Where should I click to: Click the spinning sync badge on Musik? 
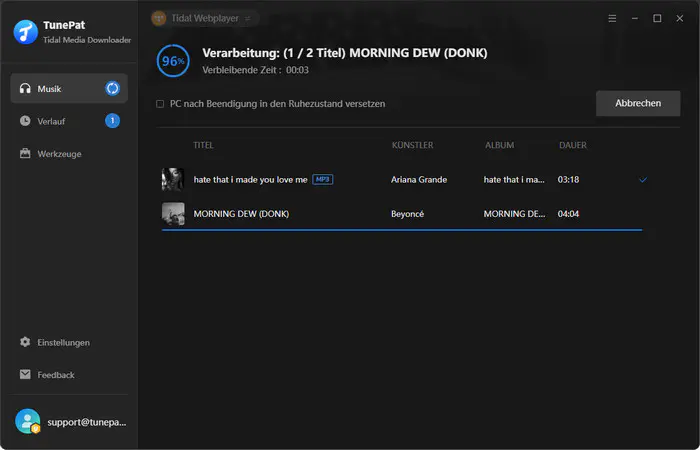[x=112, y=88]
